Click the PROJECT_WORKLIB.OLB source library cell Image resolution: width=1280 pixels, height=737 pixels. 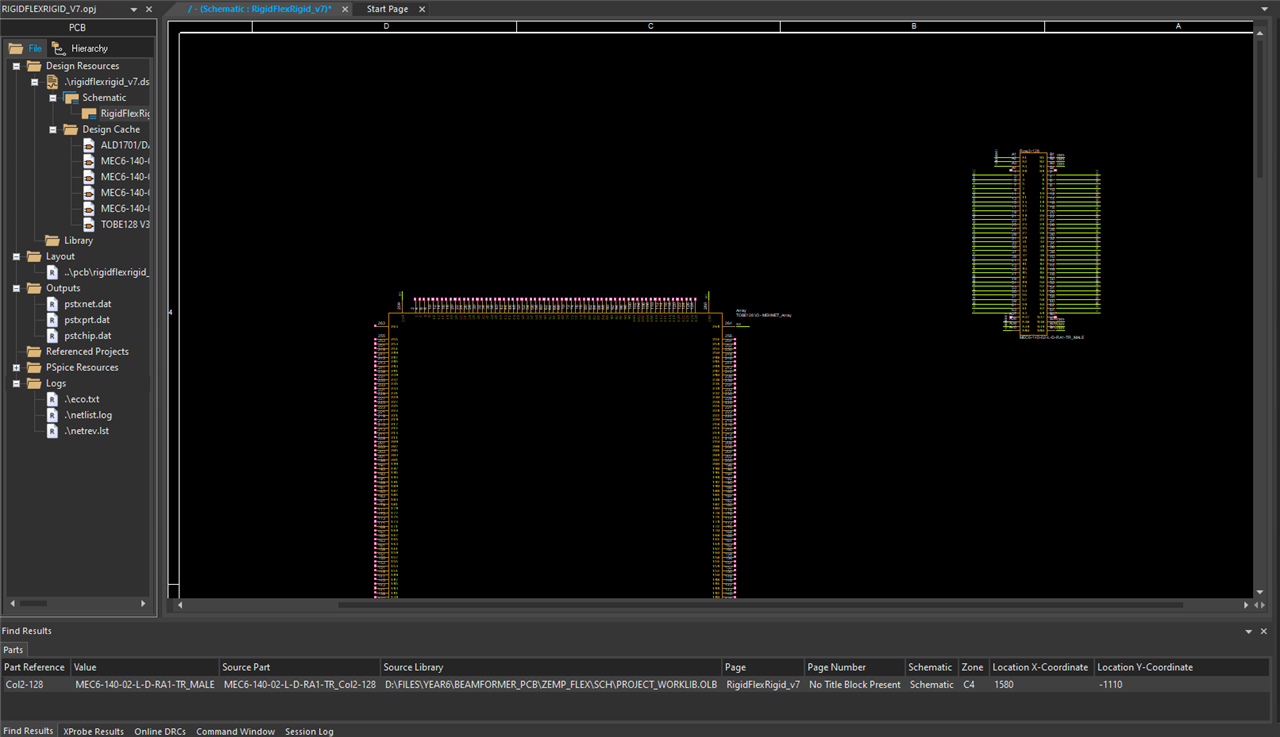[550, 685]
